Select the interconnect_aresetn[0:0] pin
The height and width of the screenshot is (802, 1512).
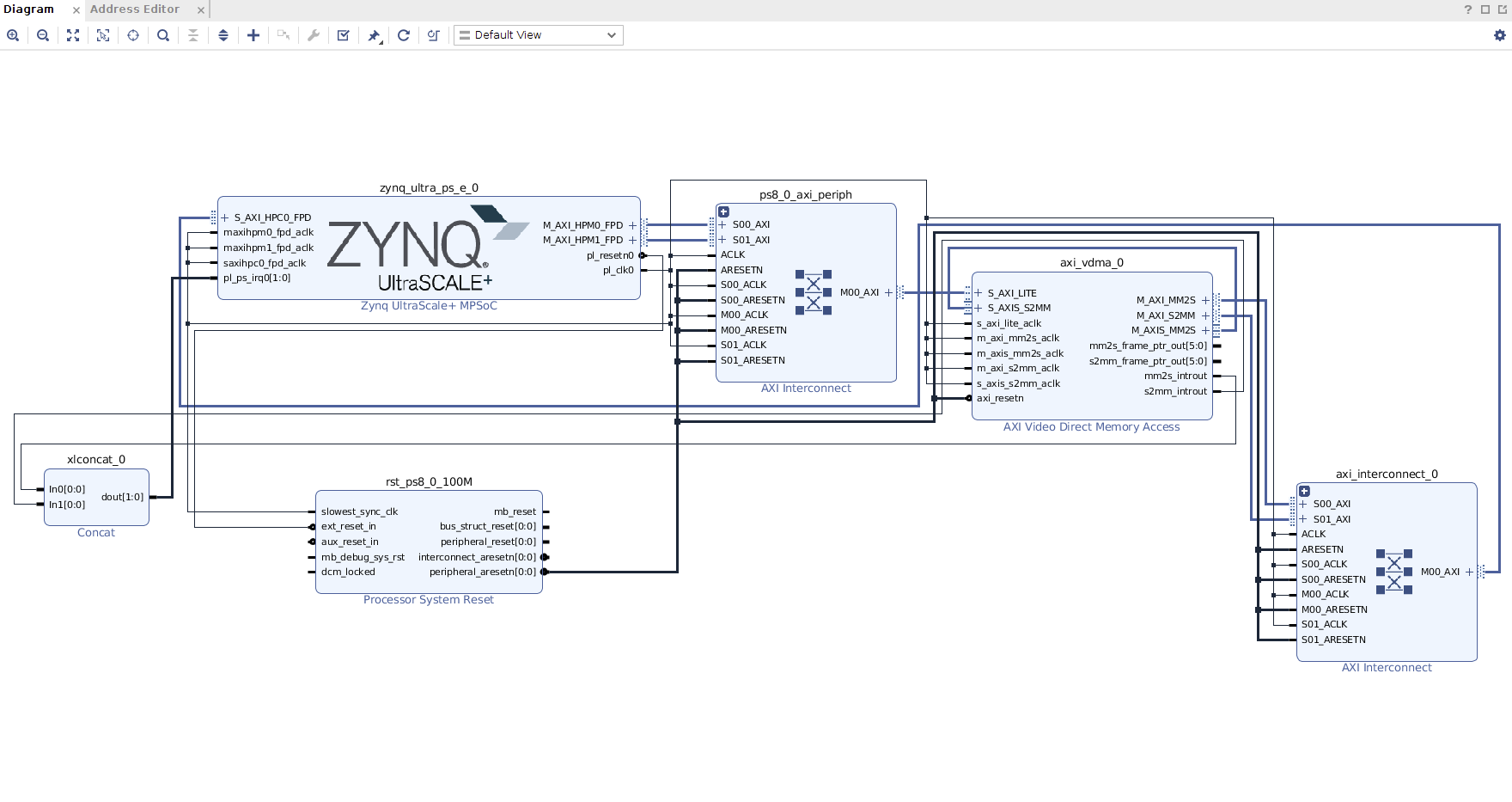click(478, 557)
